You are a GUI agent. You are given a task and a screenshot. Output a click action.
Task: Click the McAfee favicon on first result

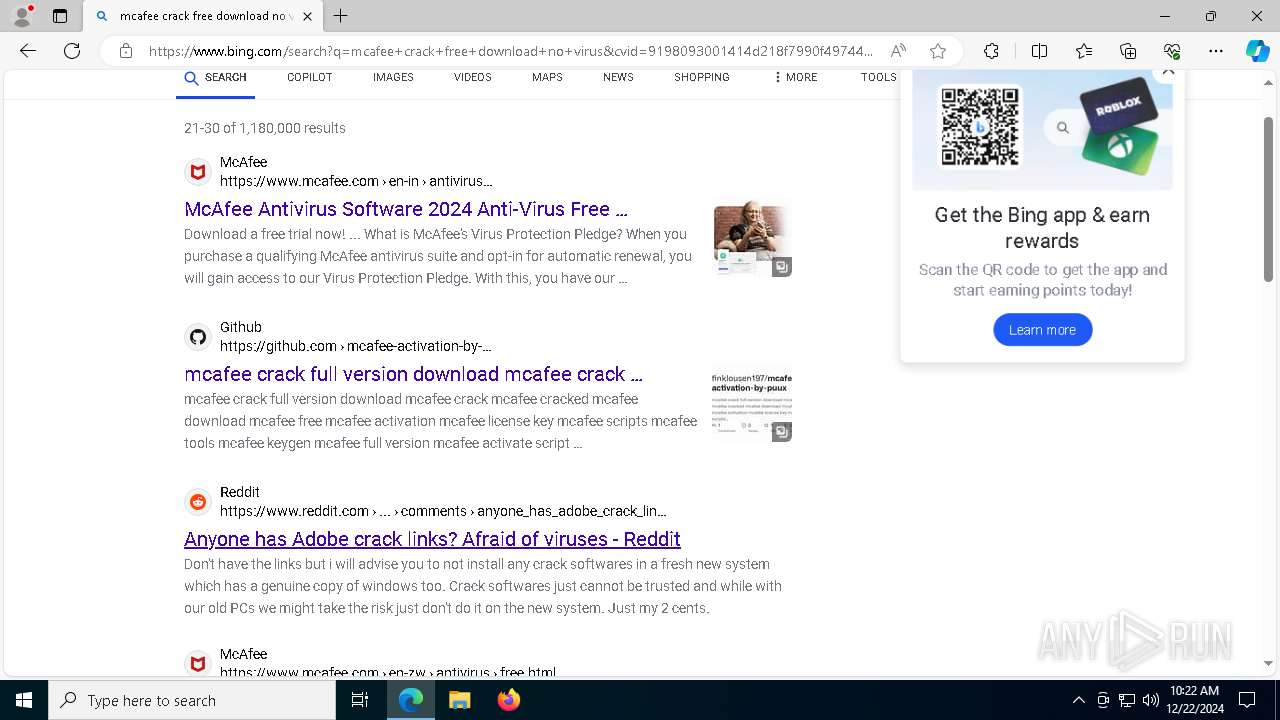point(198,172)
